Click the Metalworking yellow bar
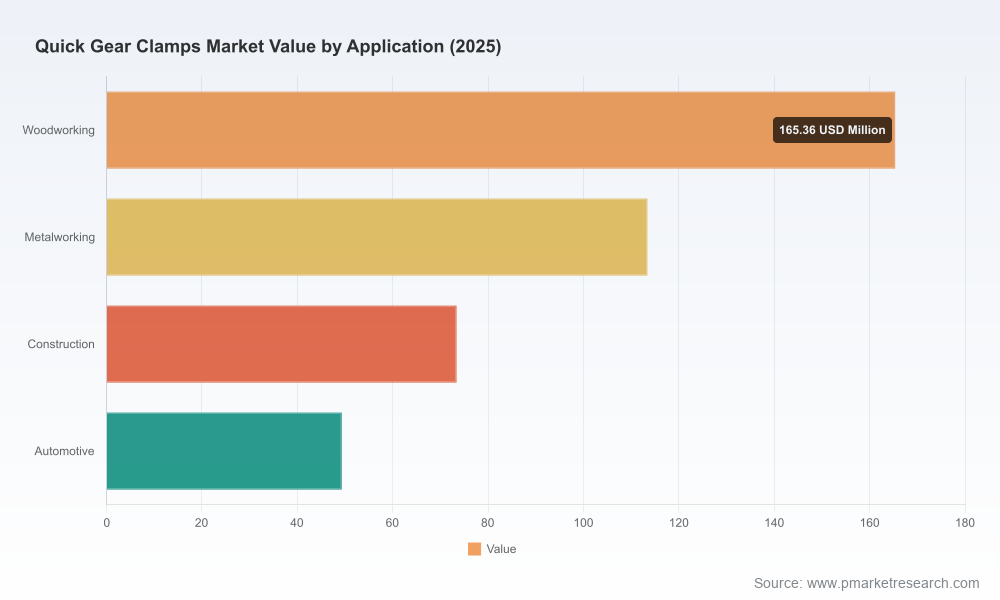This screenshot has width=1000, height=600. [377, 237]
